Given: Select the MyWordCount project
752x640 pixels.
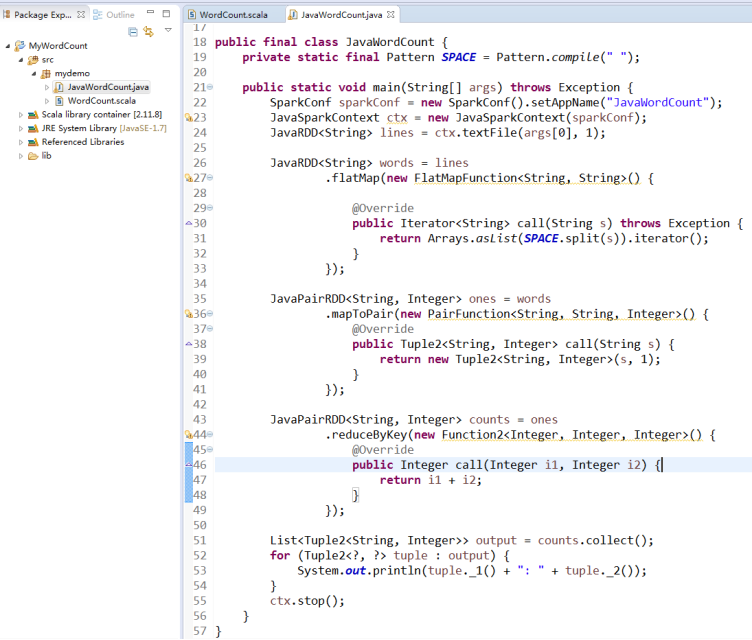Looking at the screenshot, I should click(58, 46).
